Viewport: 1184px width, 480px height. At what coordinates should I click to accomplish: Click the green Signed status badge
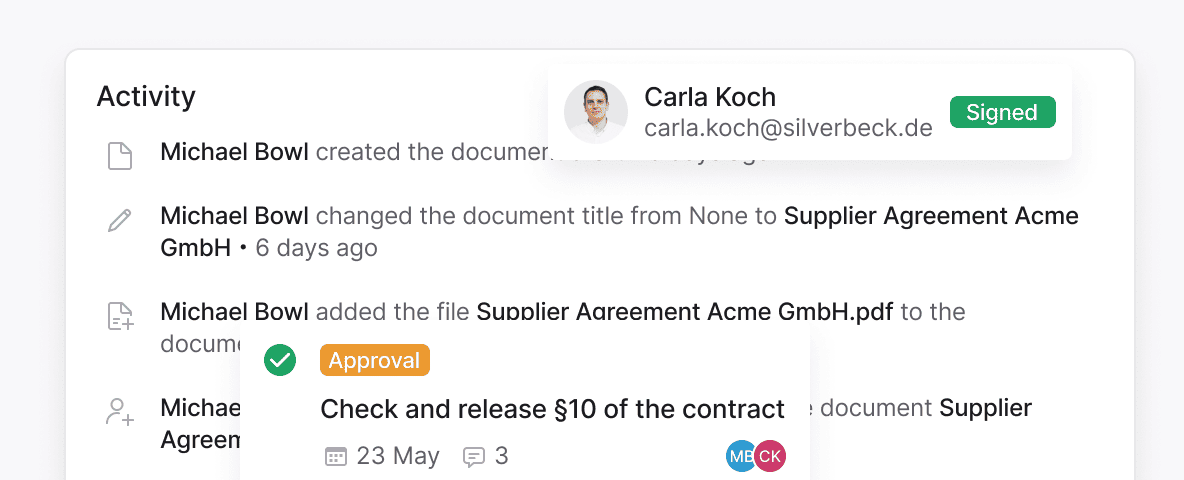tap(1002, 112)
